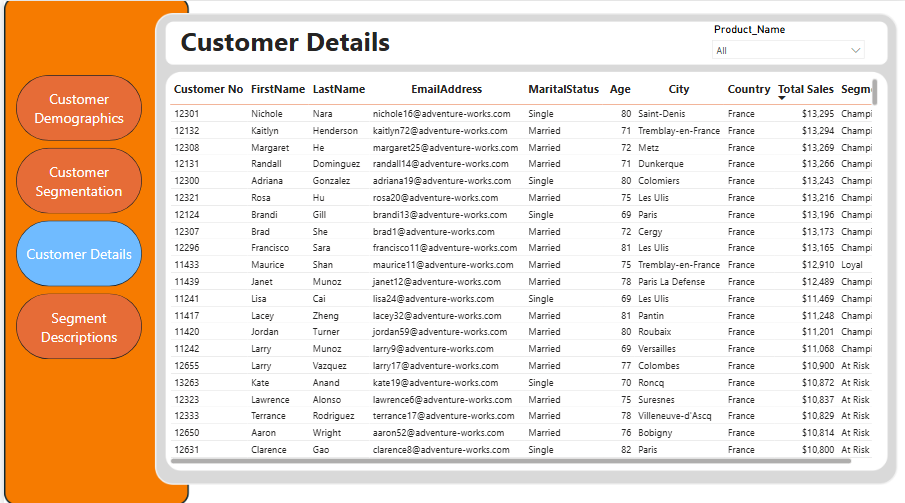Image resolution: width=905 pixels, height=503 pixels.
Task: Click first name Francisco
Action: [x=270, y=248]
